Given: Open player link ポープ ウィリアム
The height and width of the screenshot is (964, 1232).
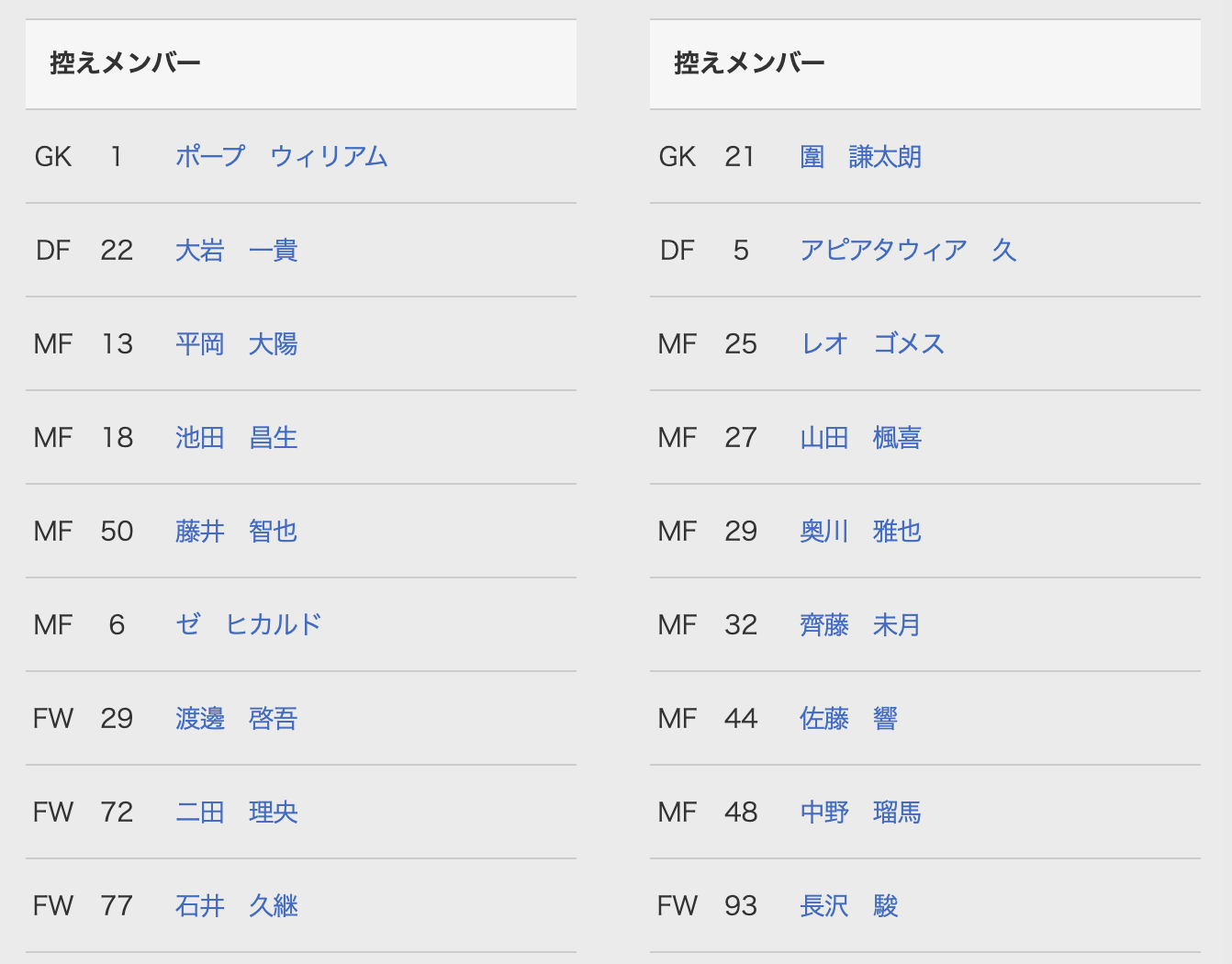Looking at the screenshot, I should [x=281, y=157].
